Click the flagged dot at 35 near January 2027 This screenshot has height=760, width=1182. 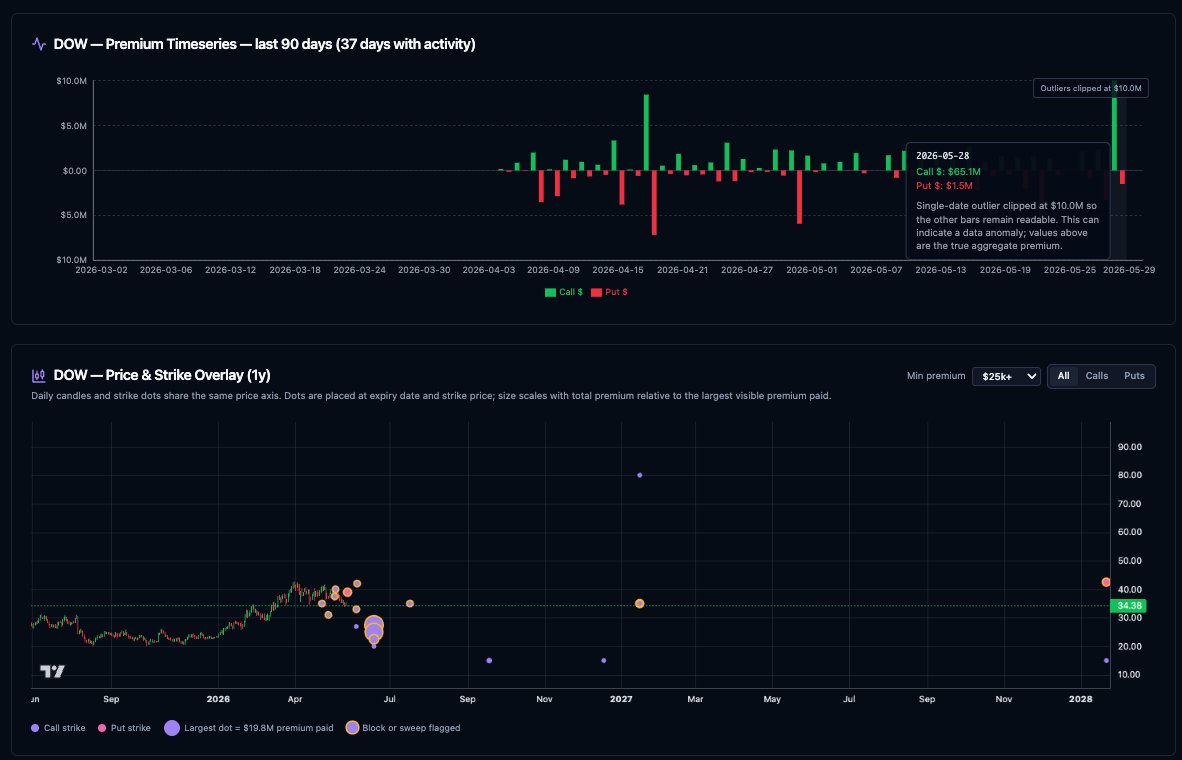(639, 604)
